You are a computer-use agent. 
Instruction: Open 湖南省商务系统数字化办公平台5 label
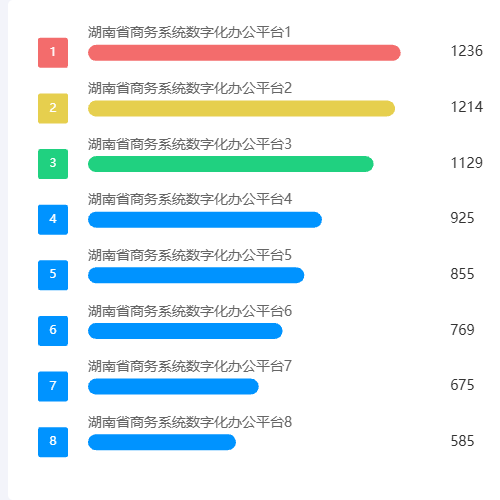point(190,255)
